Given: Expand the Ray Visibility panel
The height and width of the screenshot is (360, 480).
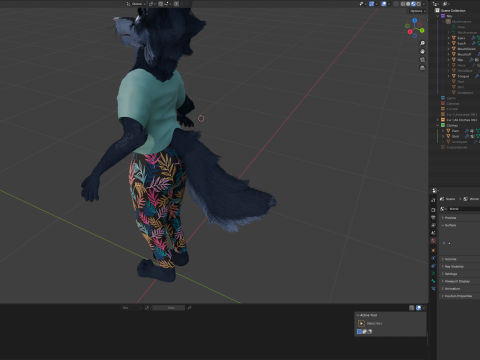Looking at the screenshot, I should [x=459, y=267].
